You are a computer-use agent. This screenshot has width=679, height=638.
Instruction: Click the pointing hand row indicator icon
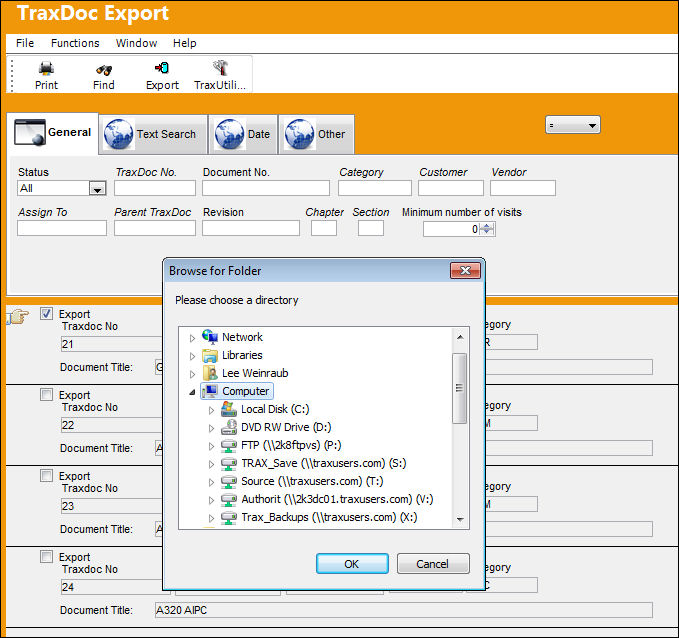[x=18, y=317]
